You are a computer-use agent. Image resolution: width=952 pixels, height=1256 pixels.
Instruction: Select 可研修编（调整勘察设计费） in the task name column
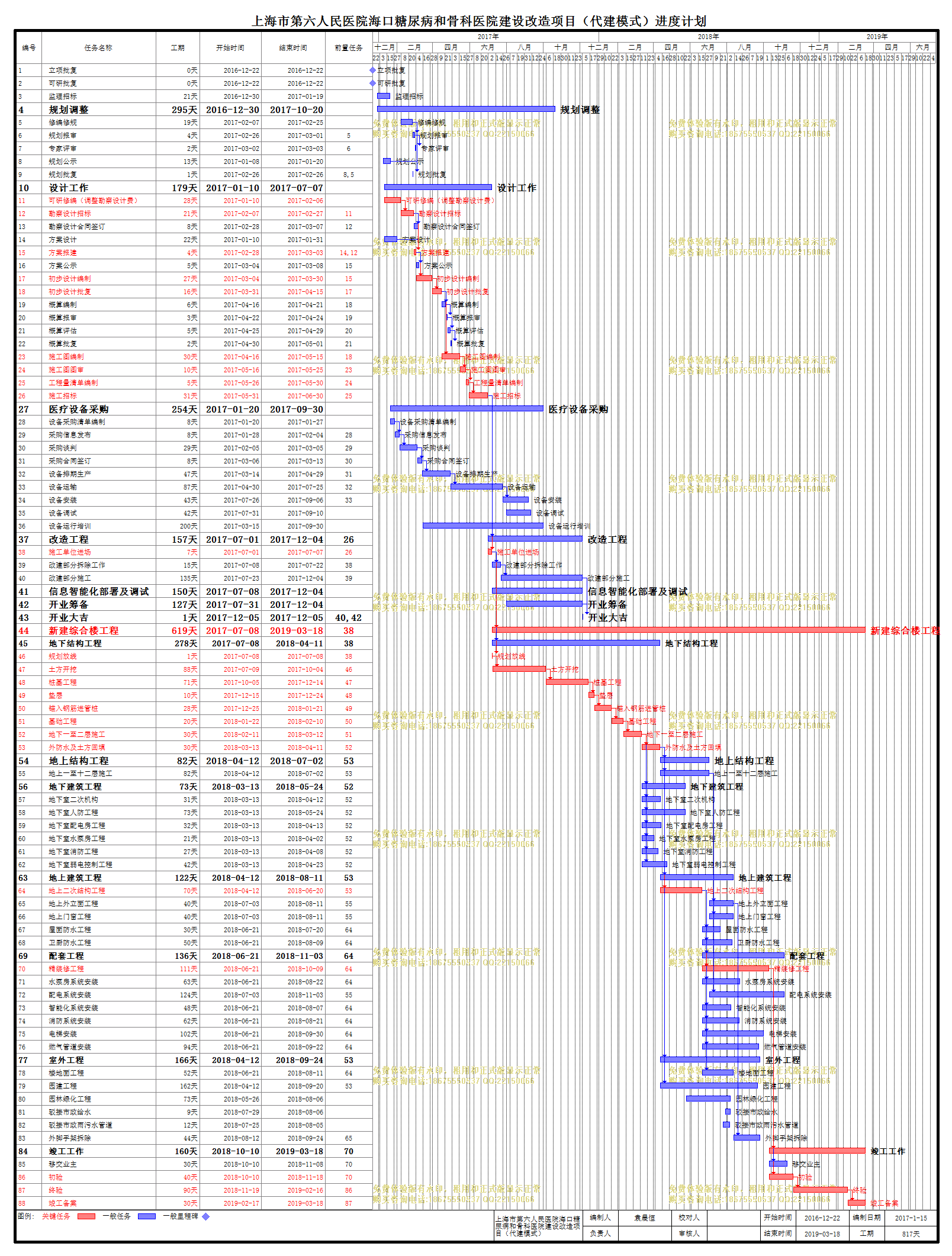pos(94,201)
